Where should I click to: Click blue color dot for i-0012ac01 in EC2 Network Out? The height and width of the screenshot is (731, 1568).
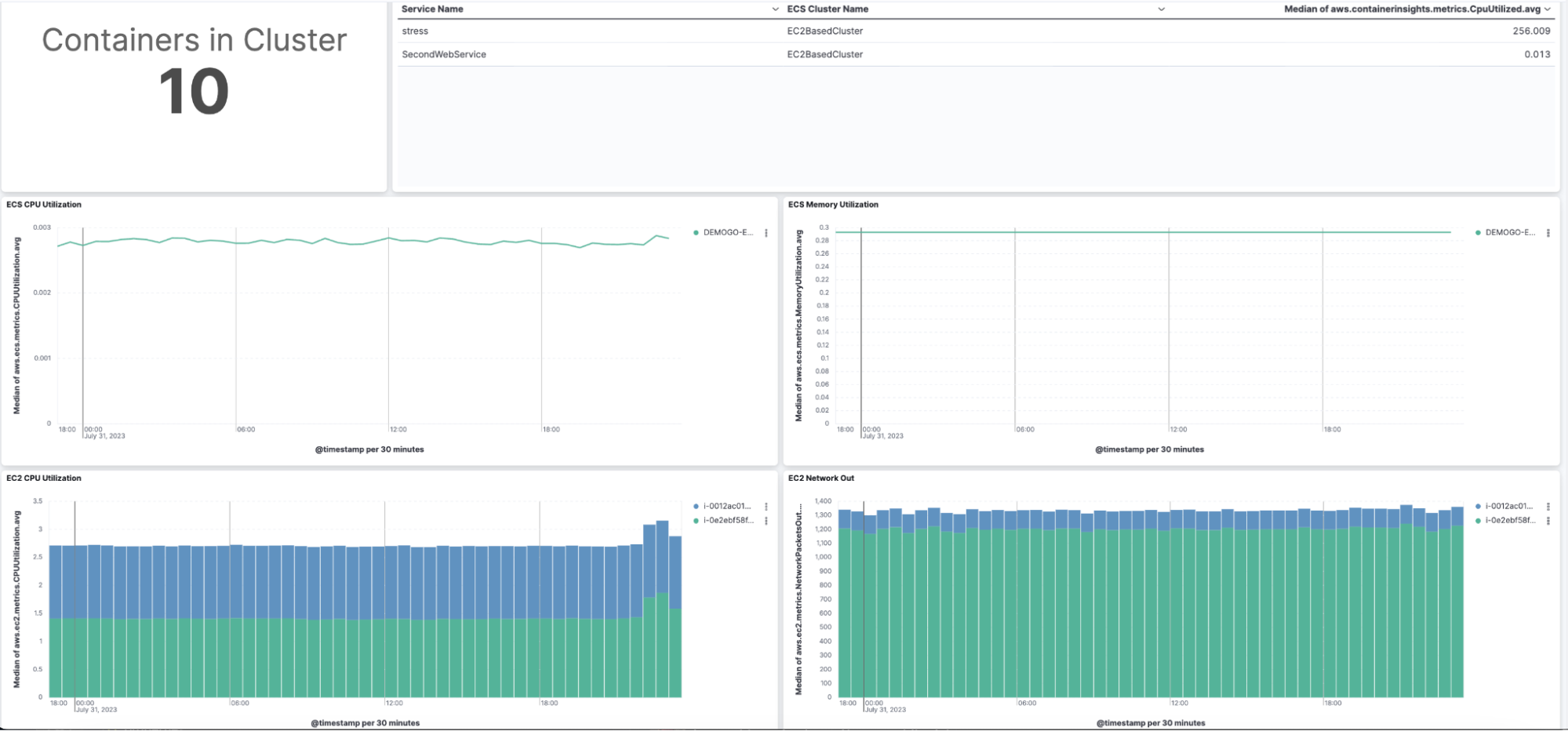click(1478, 507)
